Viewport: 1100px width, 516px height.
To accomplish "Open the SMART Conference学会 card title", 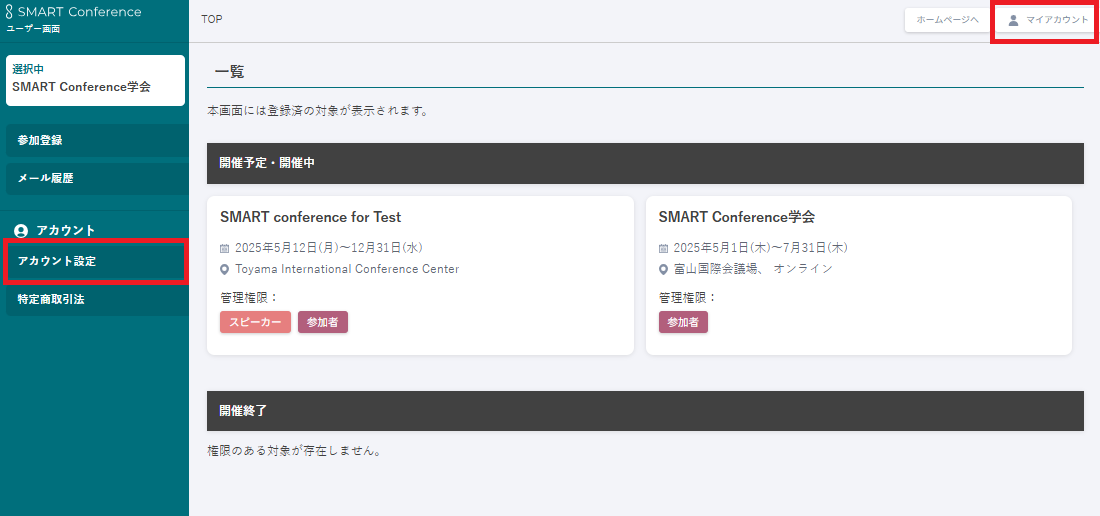I will 737,217.
